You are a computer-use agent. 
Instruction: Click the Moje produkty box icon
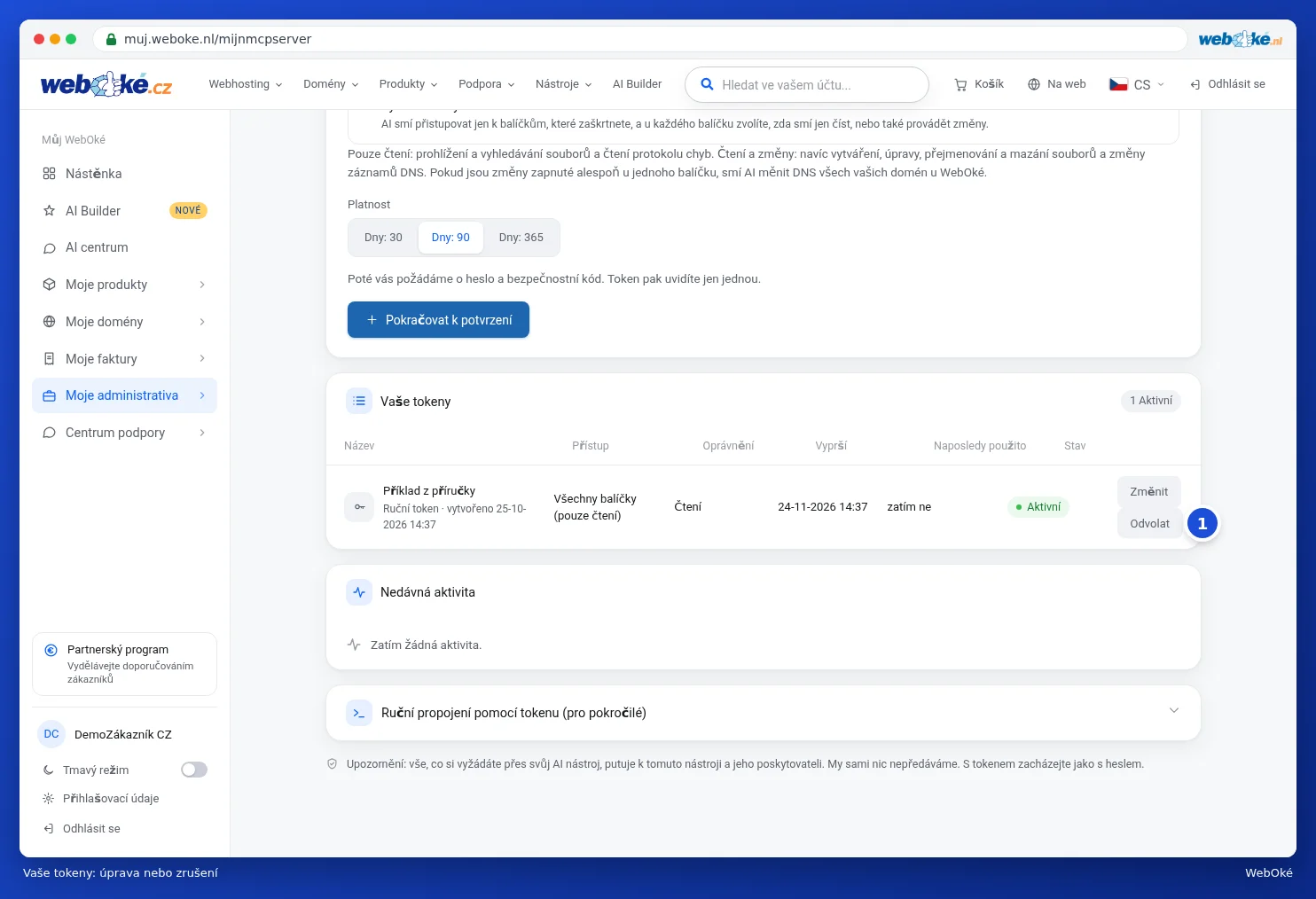(x=50, y=285)
